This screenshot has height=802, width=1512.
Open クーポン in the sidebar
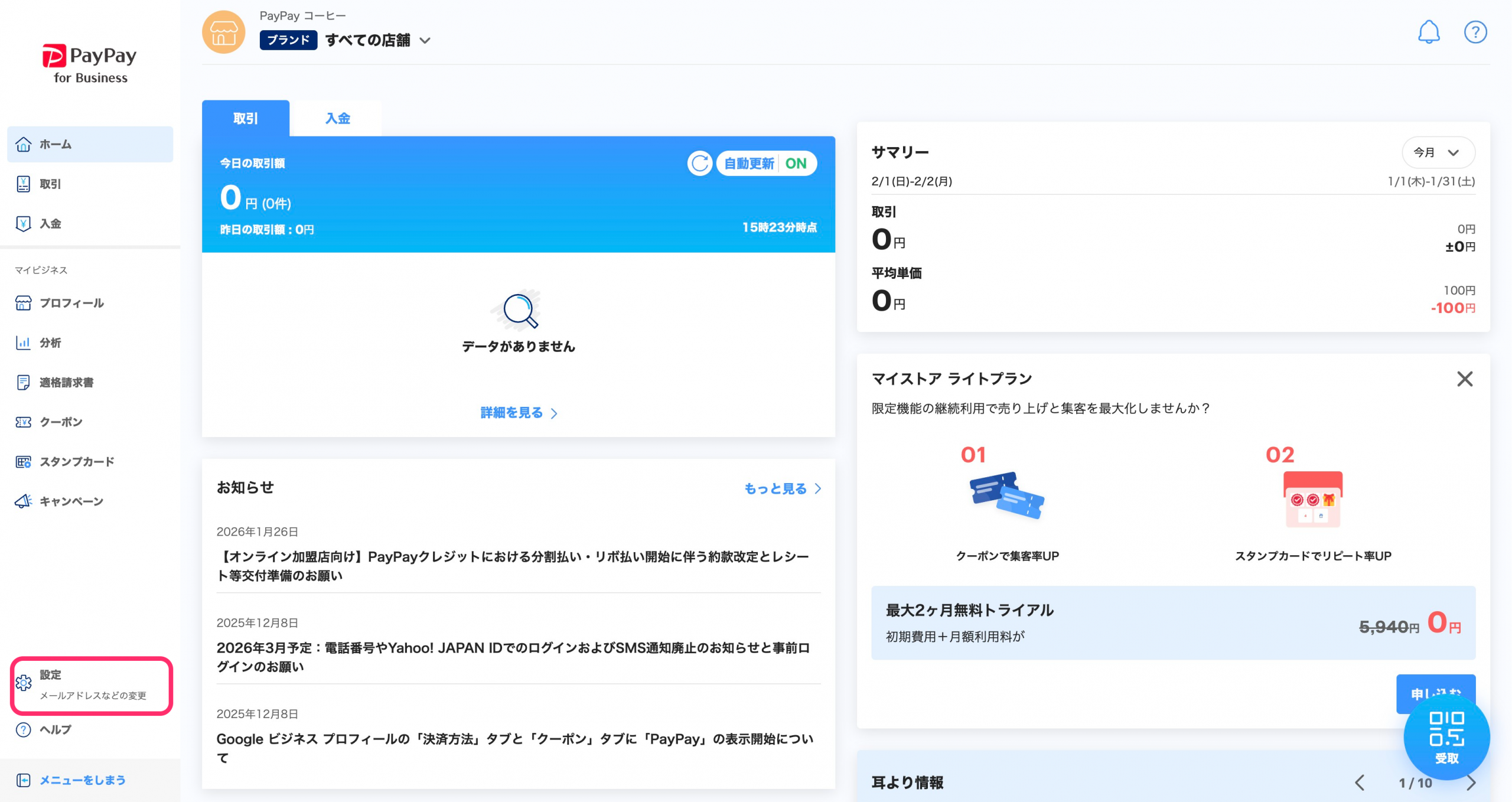tap(61, 422)
